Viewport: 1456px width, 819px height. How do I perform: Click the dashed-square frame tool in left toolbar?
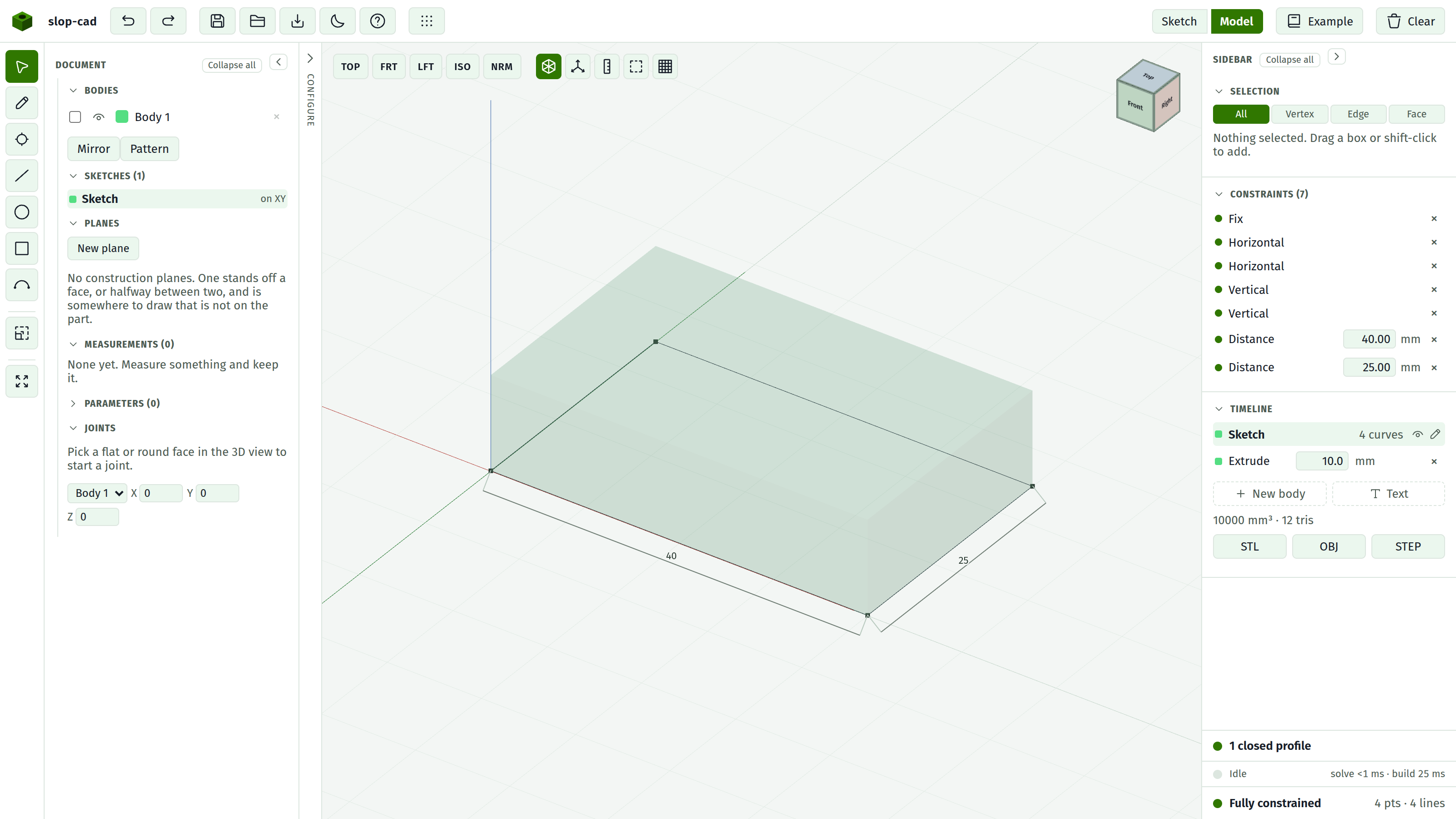click(x=21, y=334)
